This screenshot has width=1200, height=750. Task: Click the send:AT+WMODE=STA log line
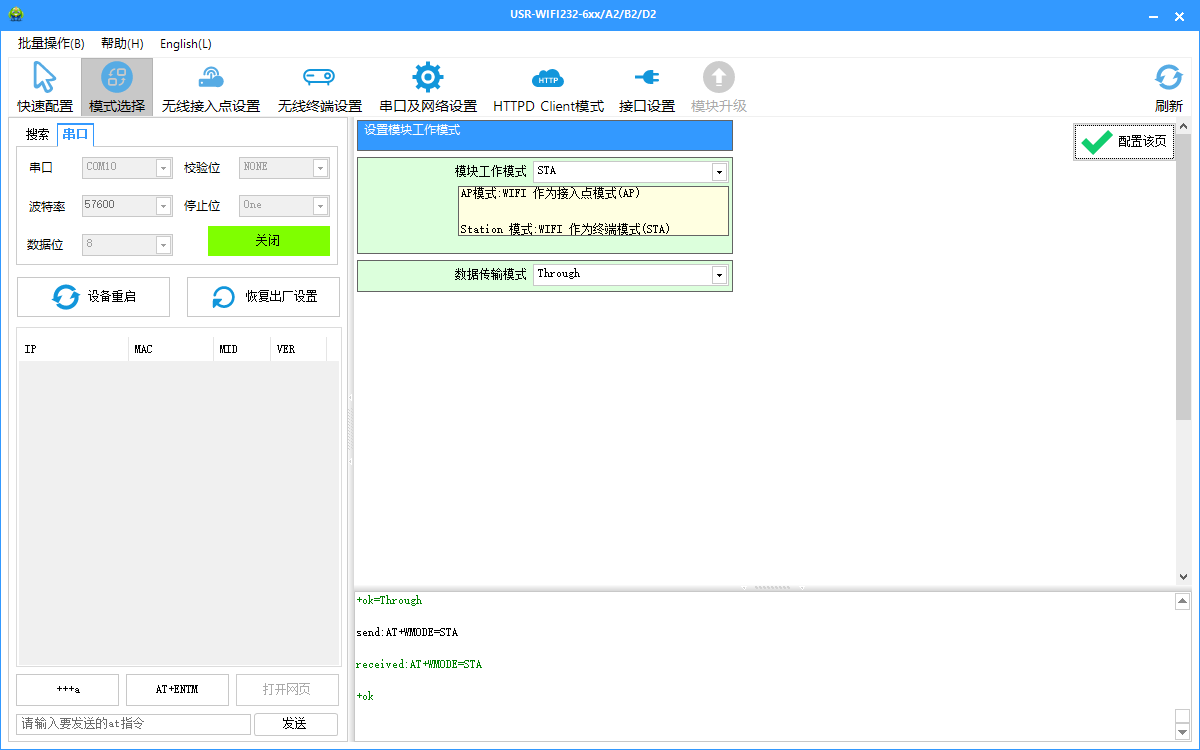point(407,633)
